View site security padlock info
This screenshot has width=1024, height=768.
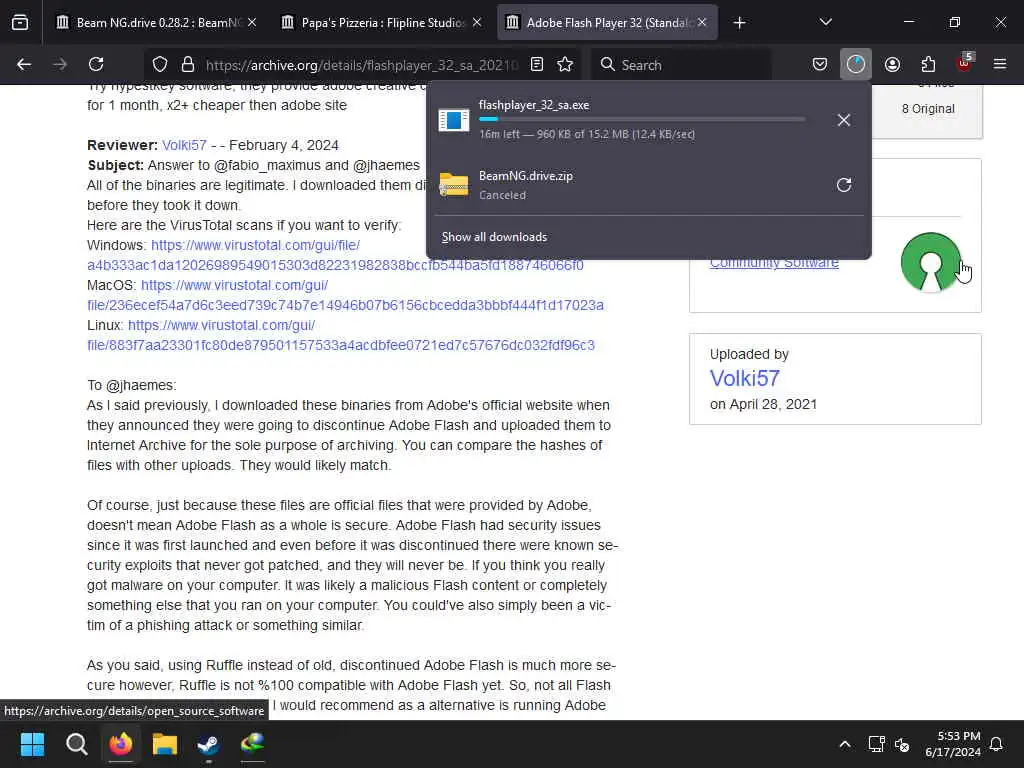[188, 65]
